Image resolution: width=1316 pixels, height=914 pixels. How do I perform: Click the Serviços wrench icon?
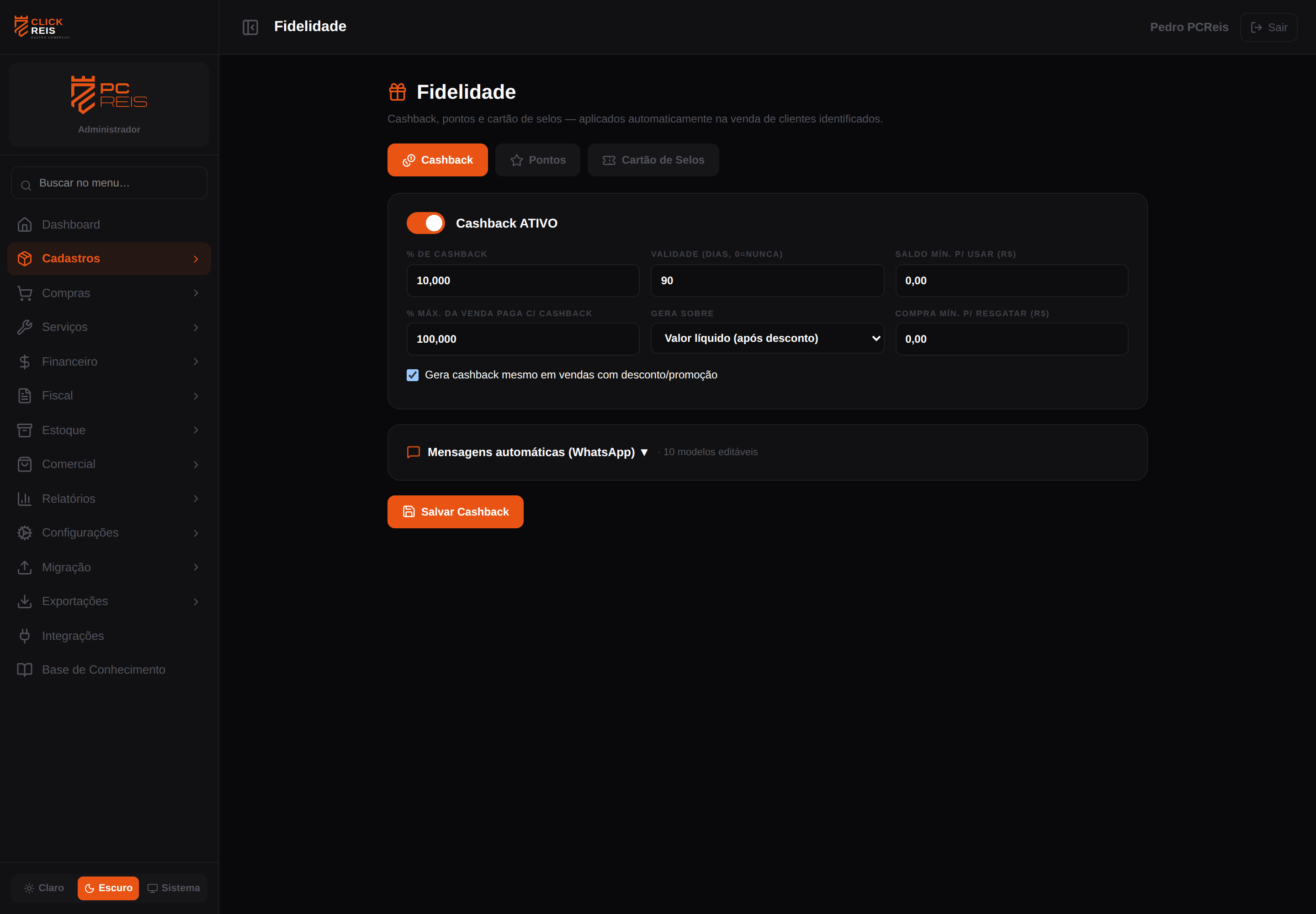pyautogui.click(x=25, y=327)
